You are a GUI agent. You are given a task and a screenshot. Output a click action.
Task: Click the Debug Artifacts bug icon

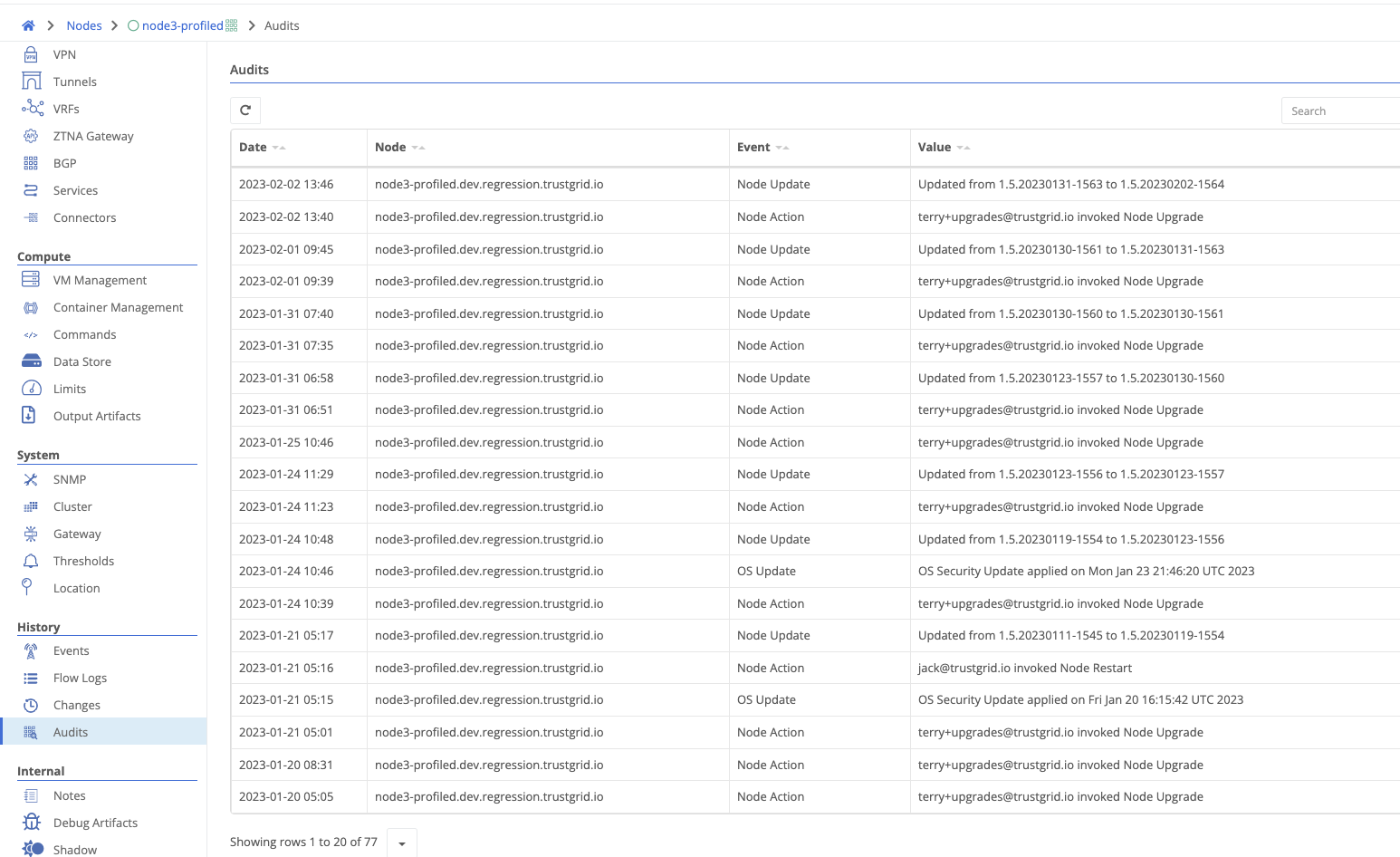click(32, 822)
